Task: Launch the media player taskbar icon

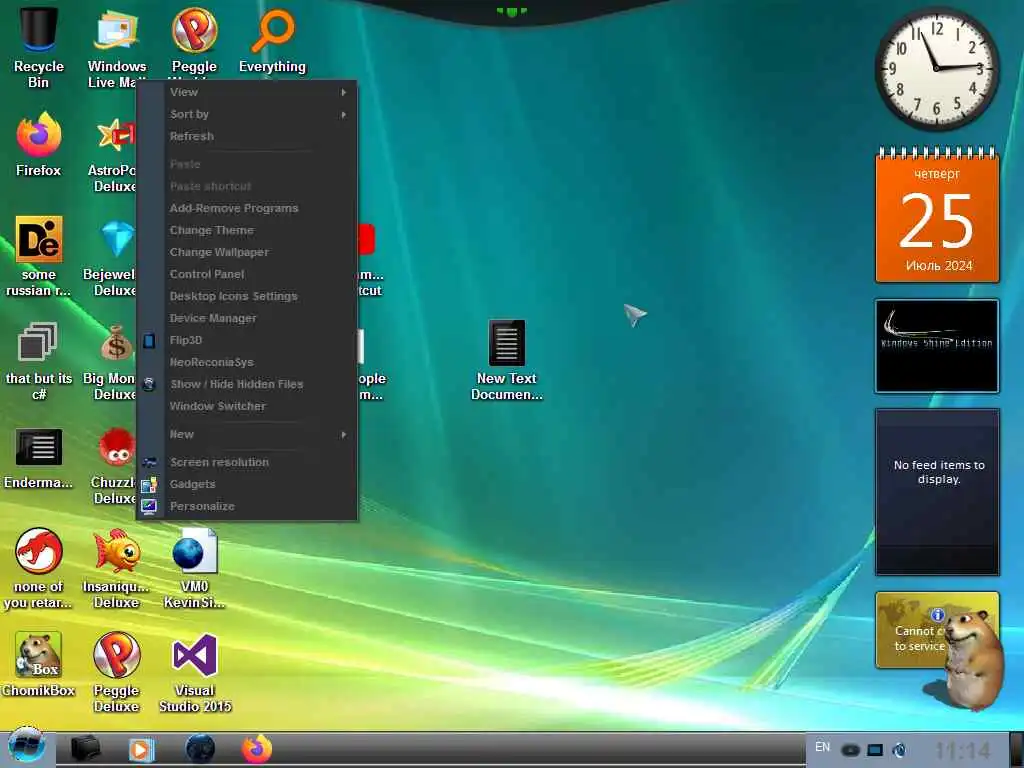Action: tap(140, 749)
